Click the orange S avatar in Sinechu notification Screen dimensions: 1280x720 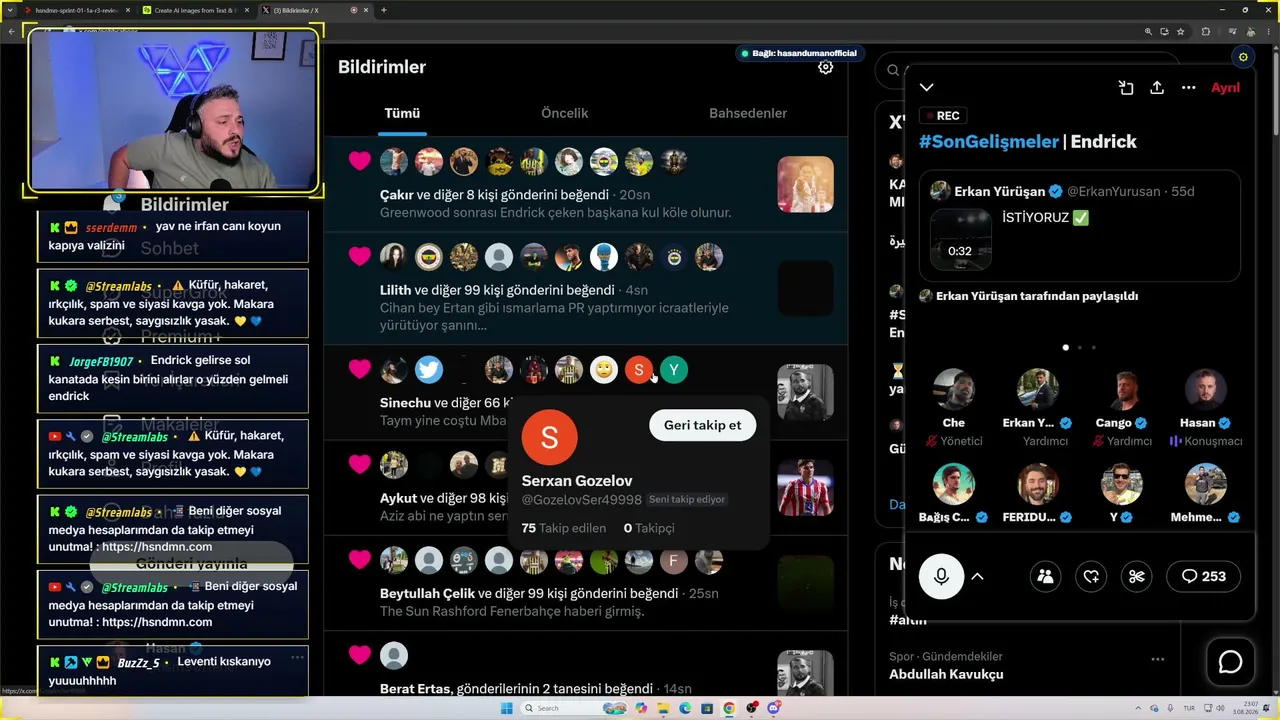[639, 370]
